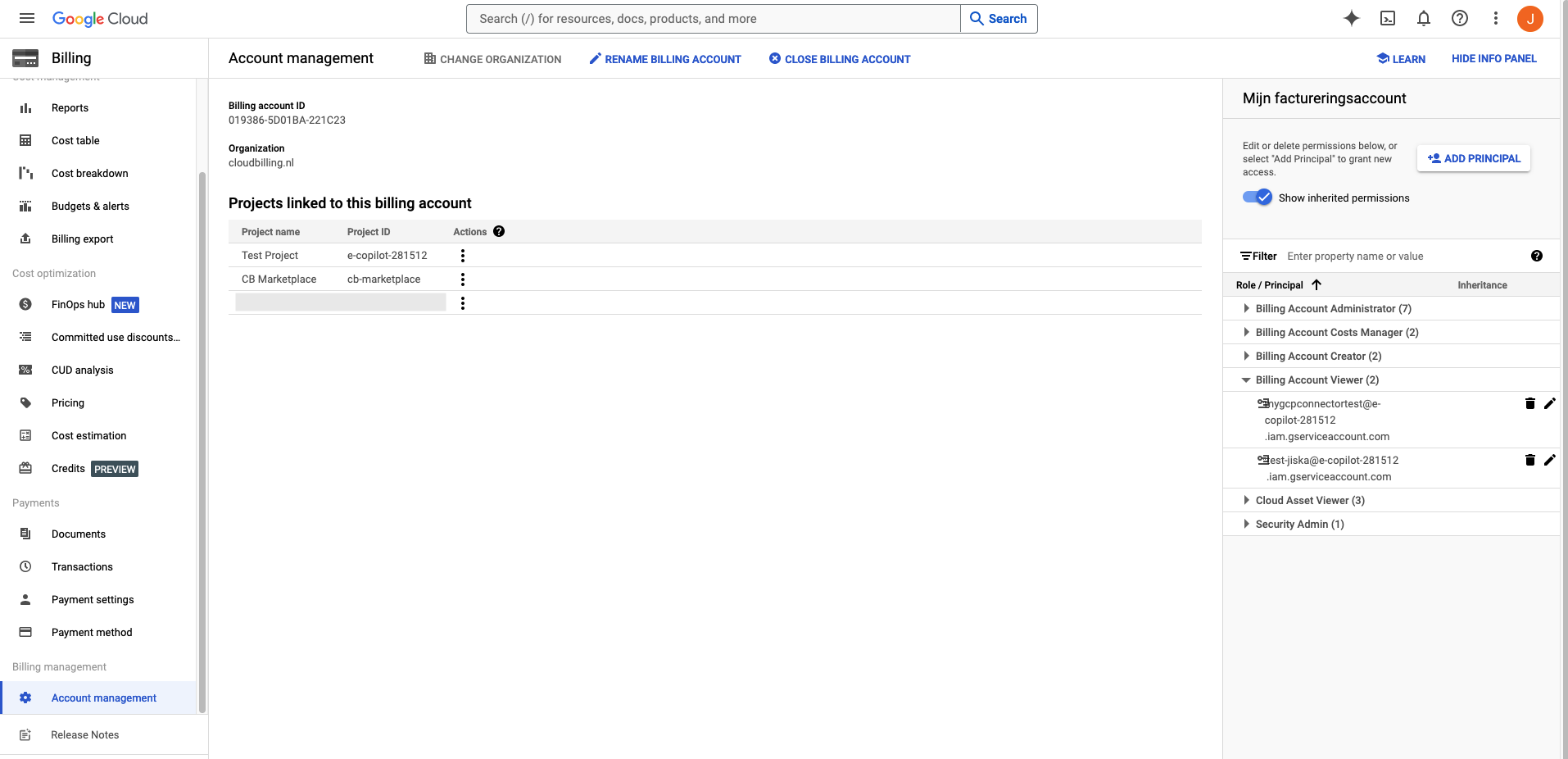Image resolution: width=1568 pixels, height=759 pixels.
Task: Open the three-dot actions menu for CB Marketplace
Action: pos(463,279)
